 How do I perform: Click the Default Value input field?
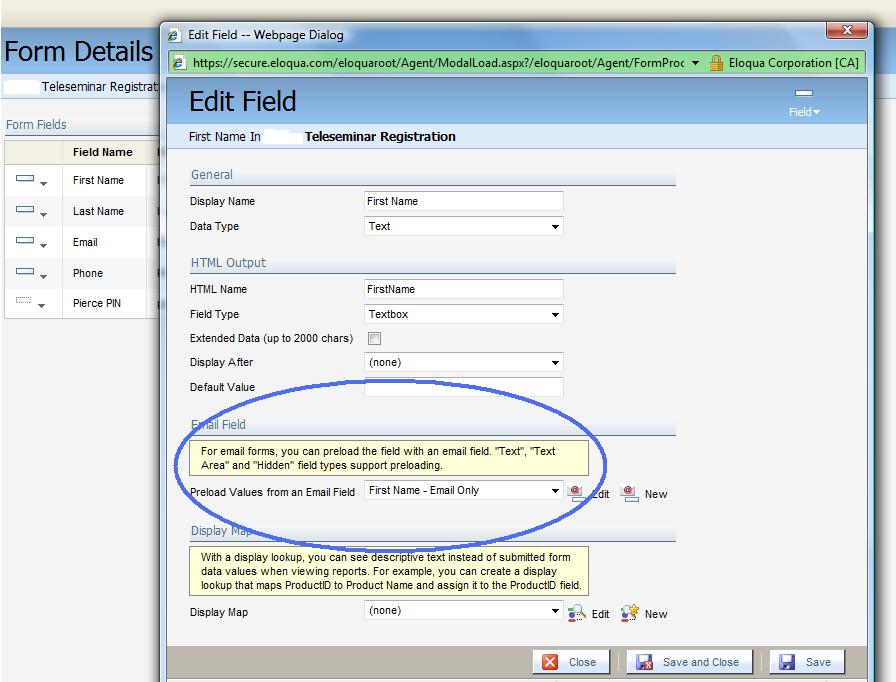pyautogui.click(x=463, y=387)
